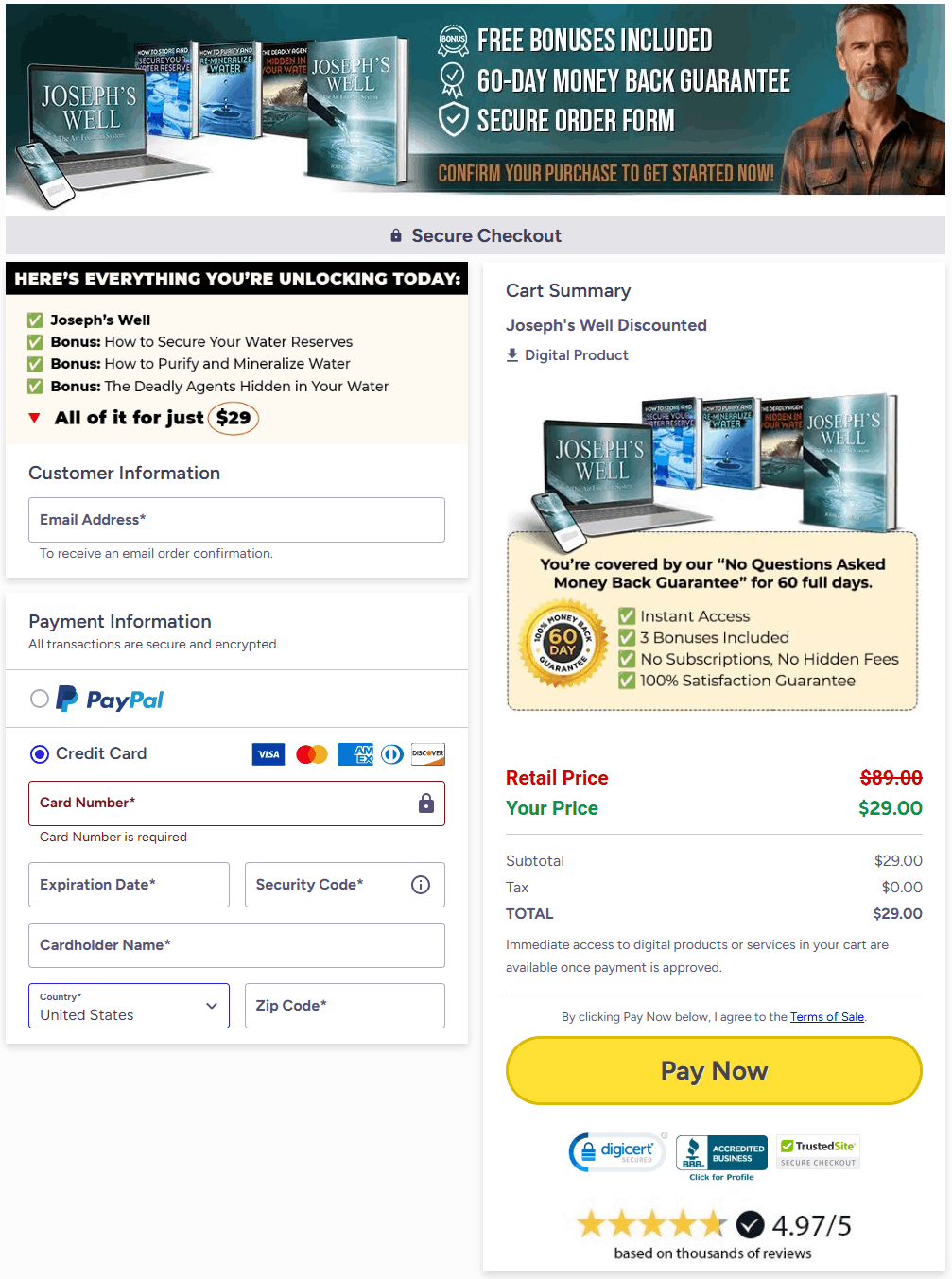952x1279 pixels.
Task: Click the Visa card icon
Action: coord(268,754)
